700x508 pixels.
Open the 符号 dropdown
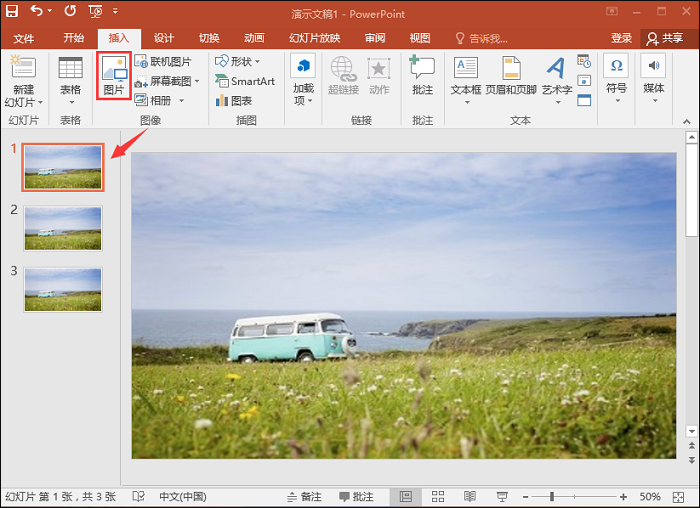point(616,79)
